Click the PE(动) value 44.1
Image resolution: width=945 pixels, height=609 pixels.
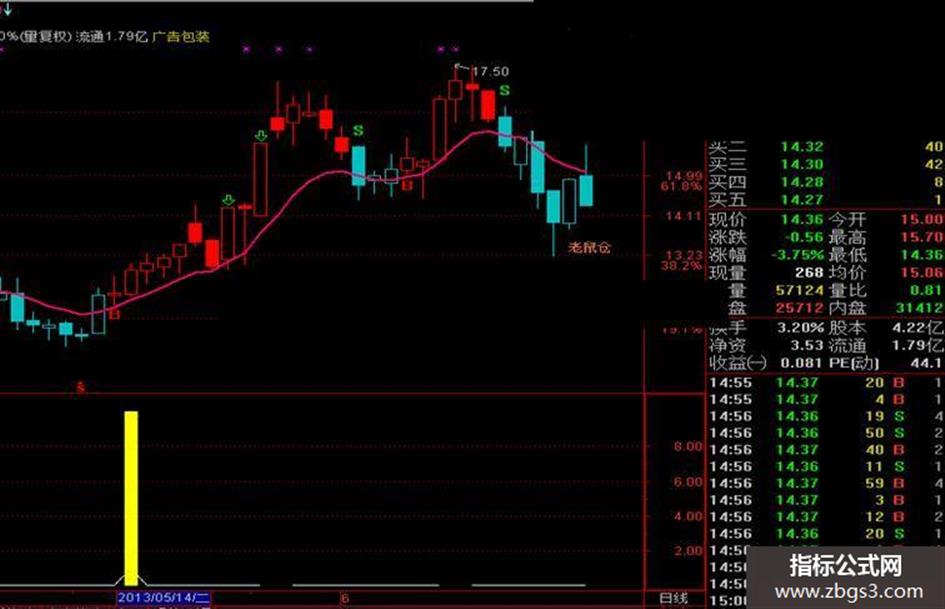(928, 362)
